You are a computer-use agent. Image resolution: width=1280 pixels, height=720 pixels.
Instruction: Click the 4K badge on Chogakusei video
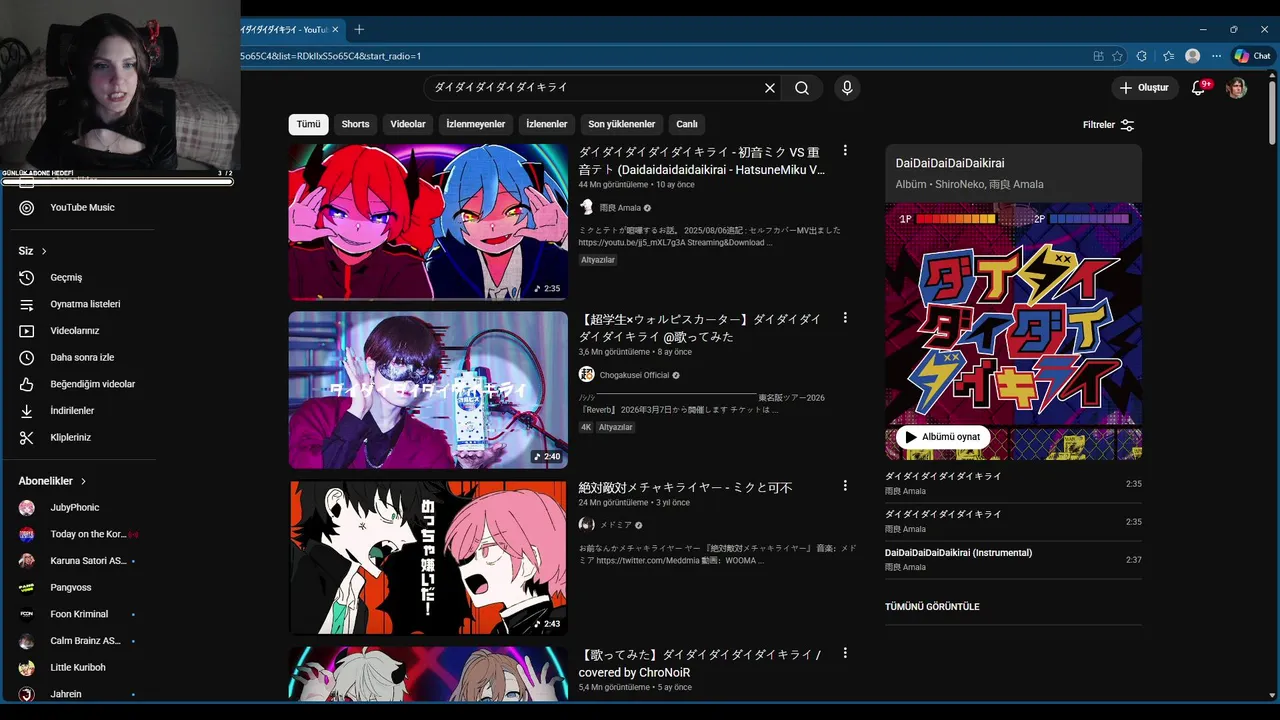586,427
